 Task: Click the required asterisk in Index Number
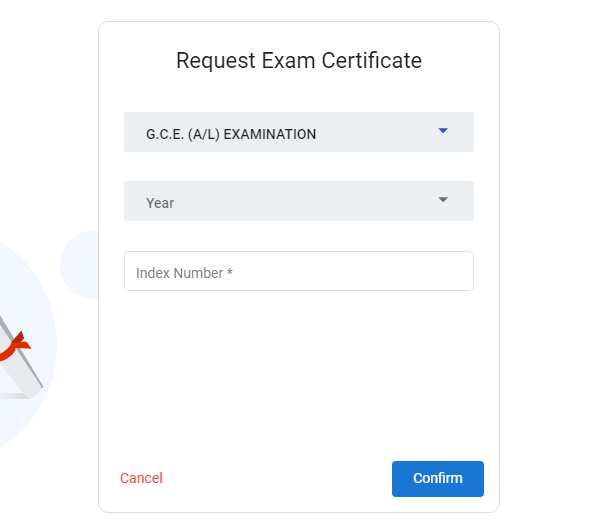coord(230,272)
